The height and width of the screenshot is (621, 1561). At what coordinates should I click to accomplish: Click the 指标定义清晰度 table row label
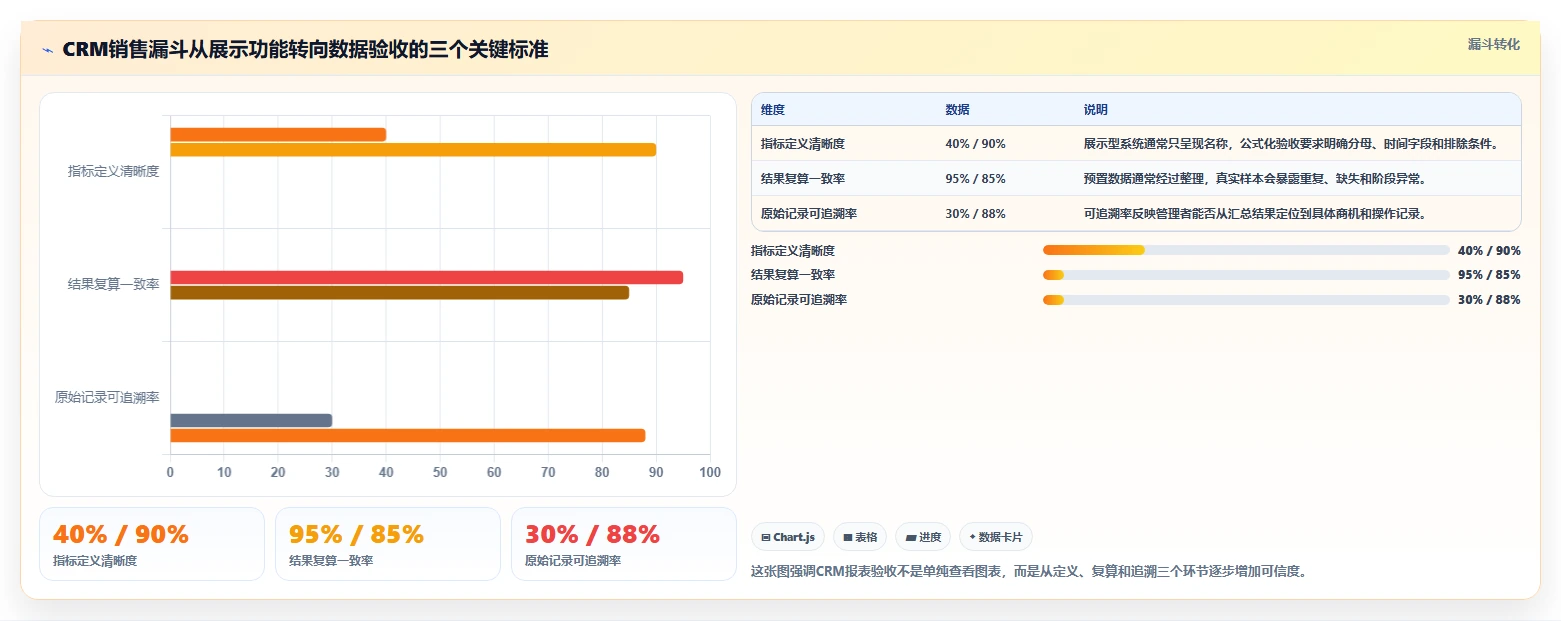click(x=803, y=144)
